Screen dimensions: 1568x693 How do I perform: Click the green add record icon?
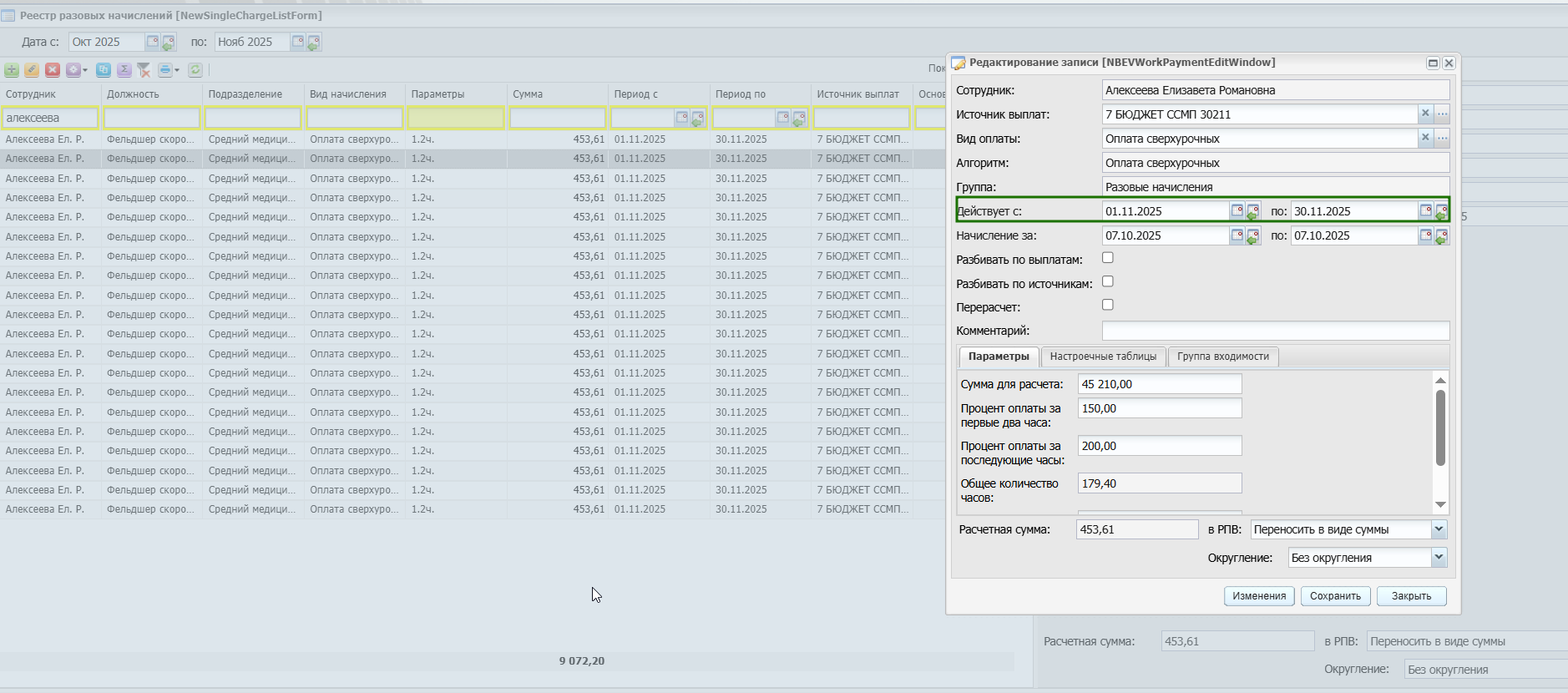tap(12, 70)
